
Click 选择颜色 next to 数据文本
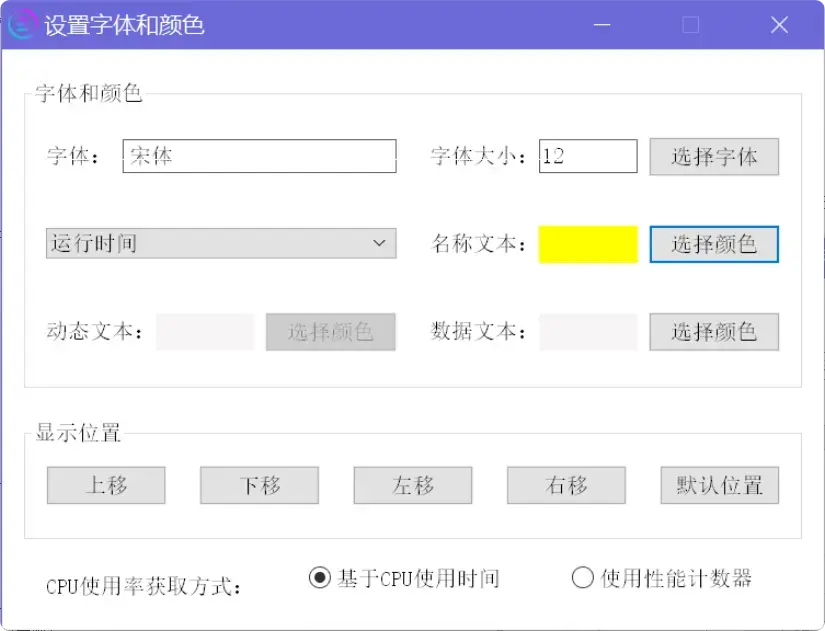point(714,332)
